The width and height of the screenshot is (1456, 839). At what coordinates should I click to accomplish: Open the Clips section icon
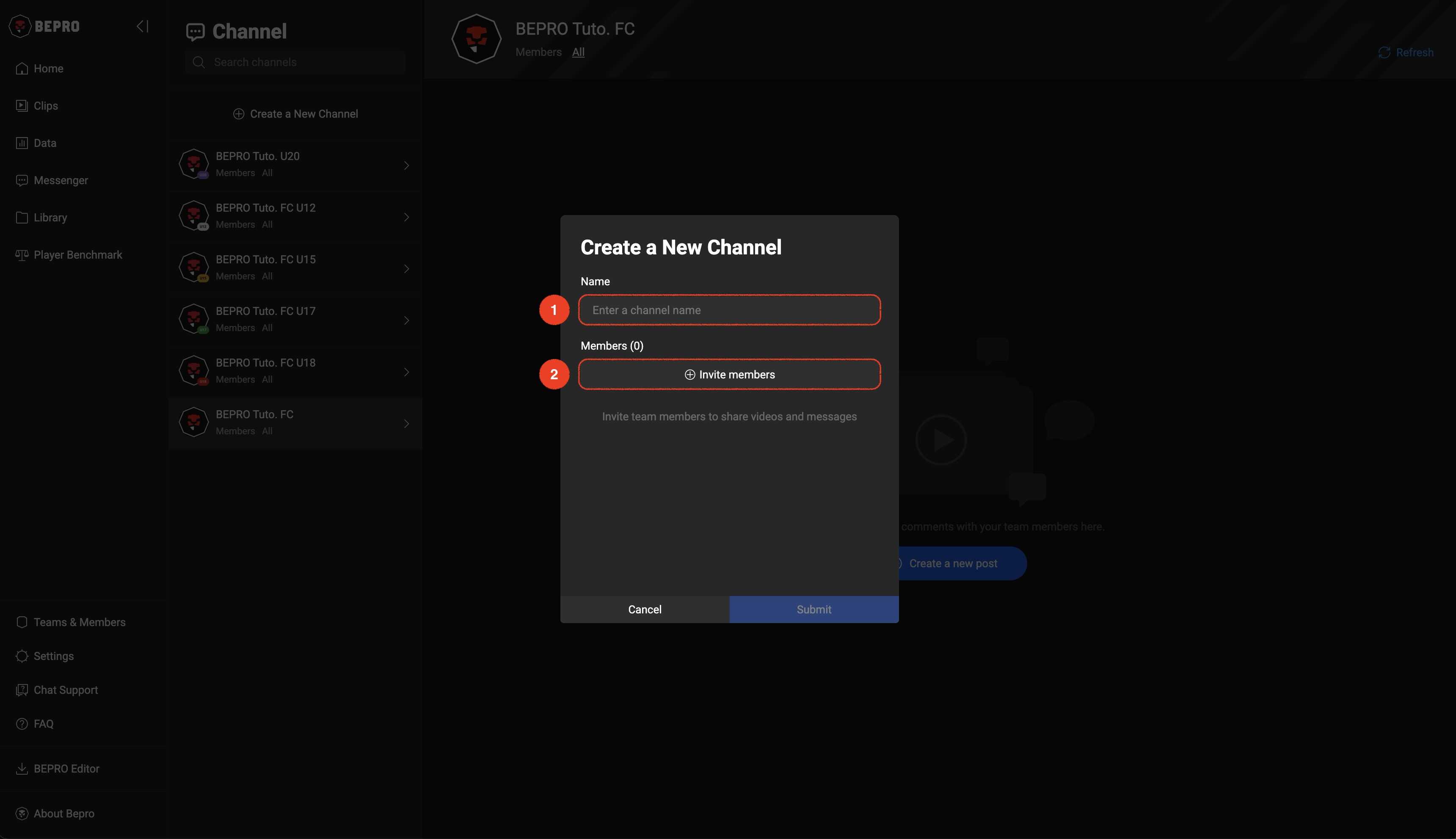point(22,106)
